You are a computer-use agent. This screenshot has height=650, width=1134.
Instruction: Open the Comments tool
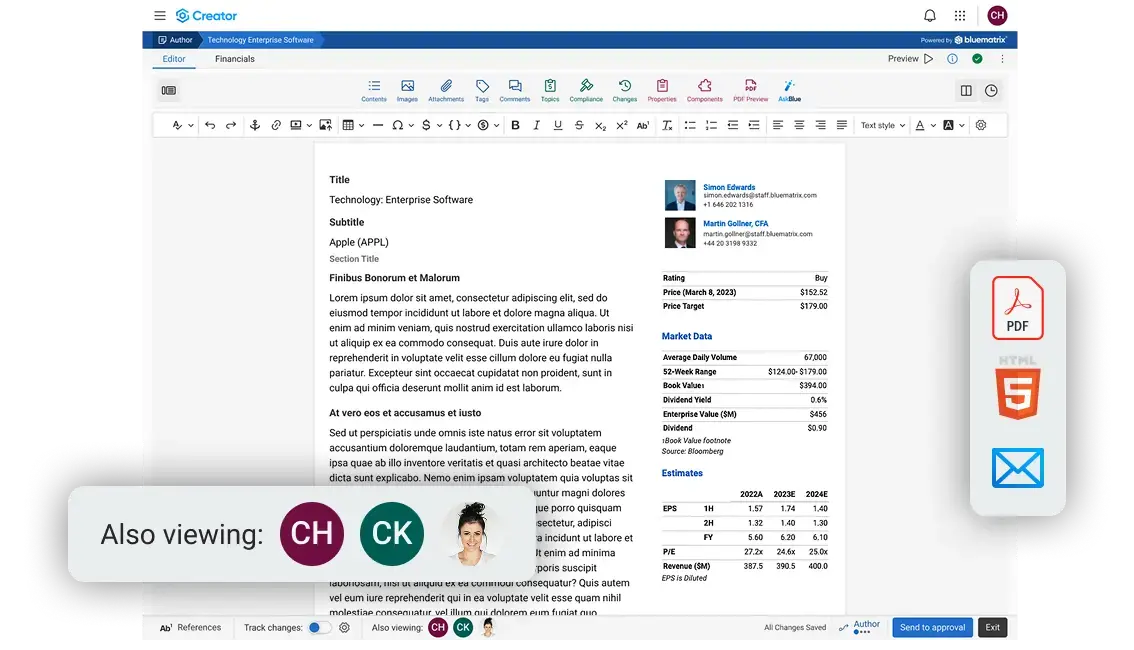[x=514, y=90]
